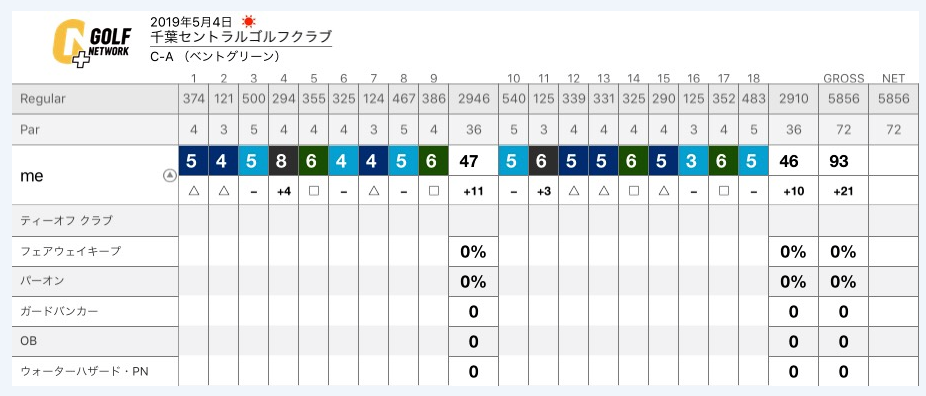Click the hole 16 score of 3
Screen dimensions: 926x396
[693, 161]
